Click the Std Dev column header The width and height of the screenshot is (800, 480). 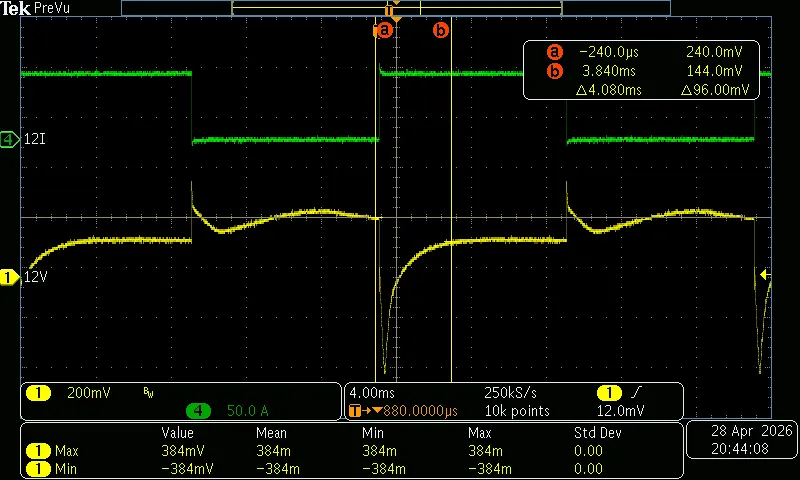(x=597, y=433)
